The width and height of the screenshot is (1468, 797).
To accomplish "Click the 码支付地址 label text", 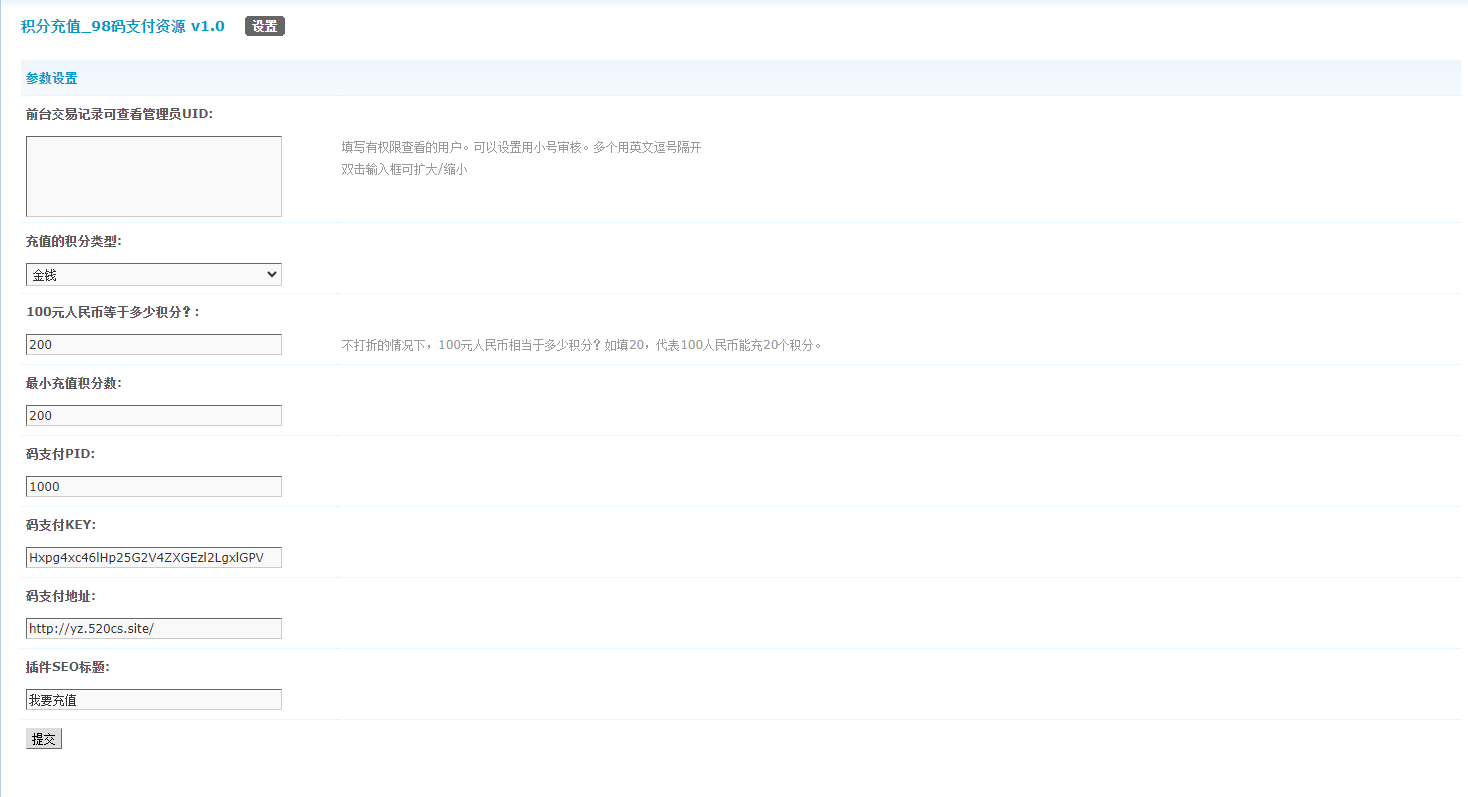I will tap(61, 596).
